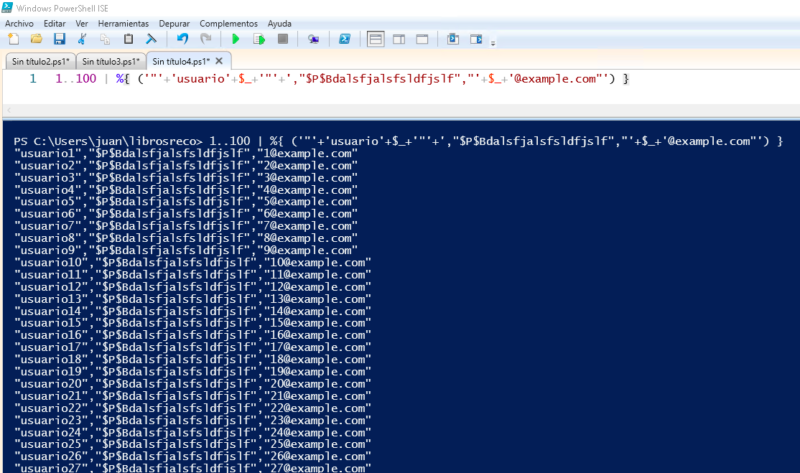Click console text 5@example.com

tap(308, 202)
